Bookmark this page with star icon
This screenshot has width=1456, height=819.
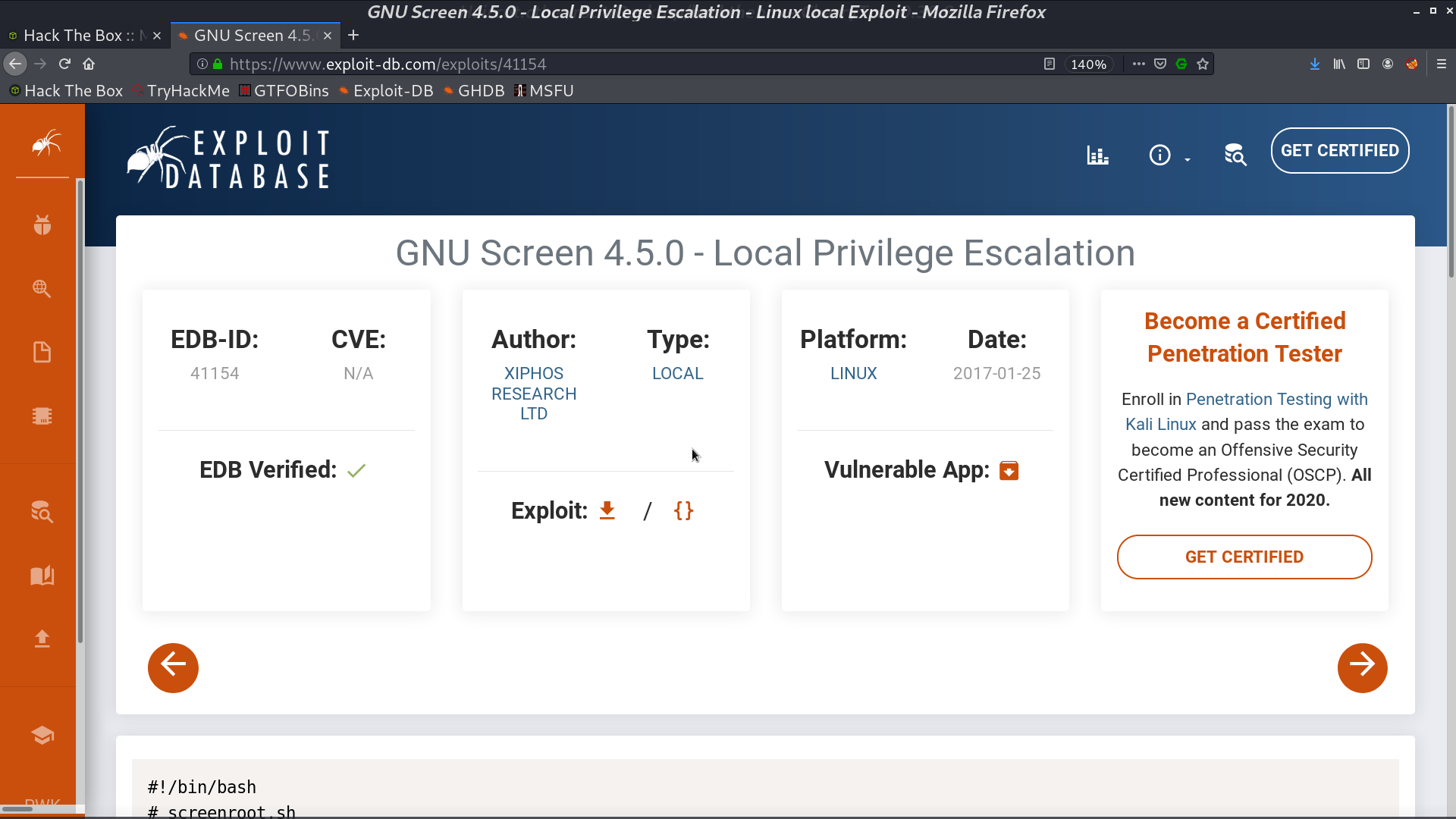coord(1203,64)
